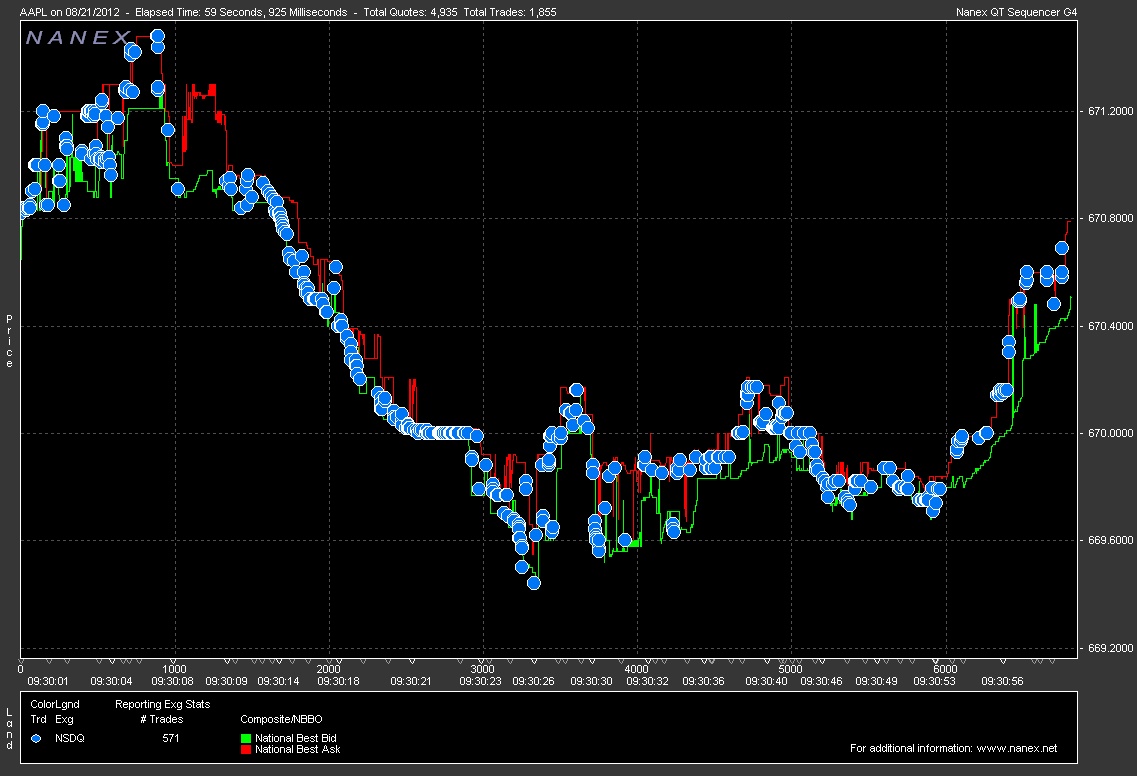Click the 3000 sequence axis label
The height and width of the screenshot is (776, 1137).
pos(482,669)
